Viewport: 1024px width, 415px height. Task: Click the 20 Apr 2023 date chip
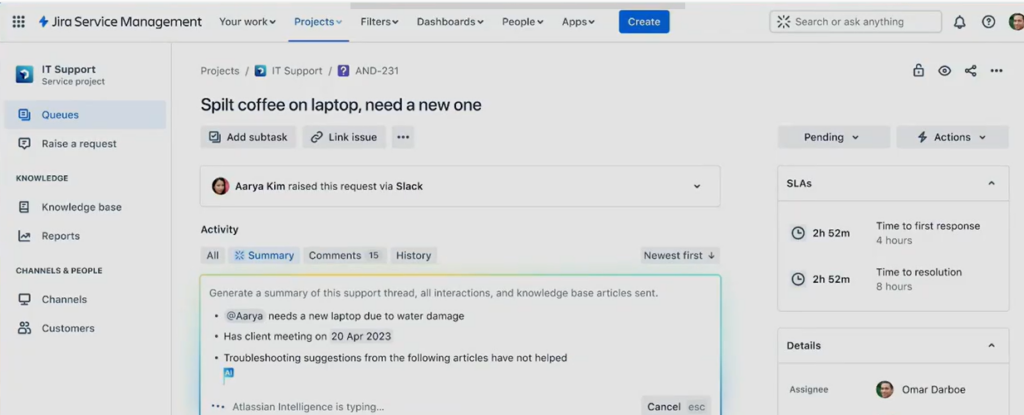pos(361,337)
